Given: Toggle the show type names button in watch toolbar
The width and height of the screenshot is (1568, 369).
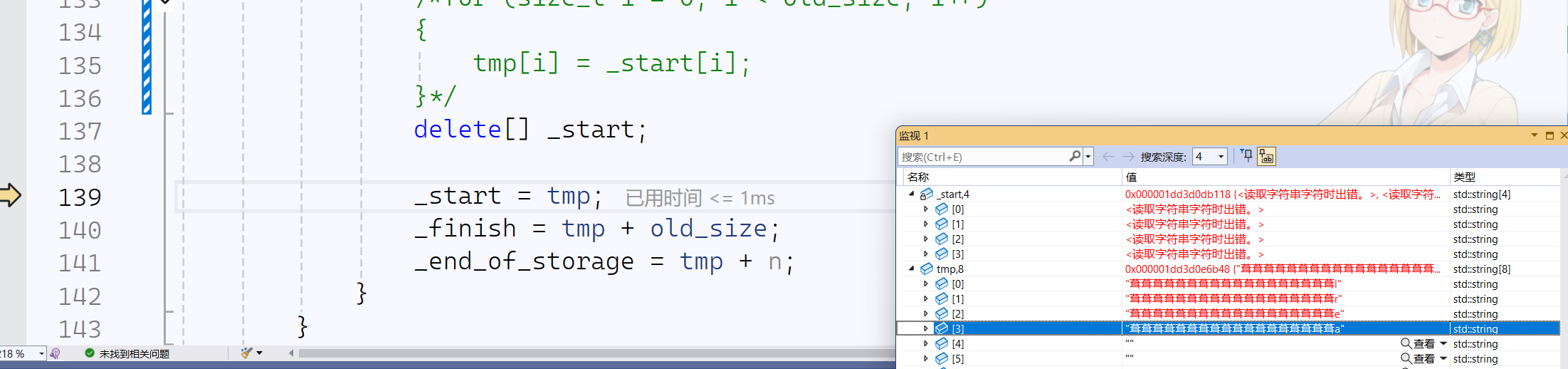Looking at the screenshot, I should [1267, 156].
